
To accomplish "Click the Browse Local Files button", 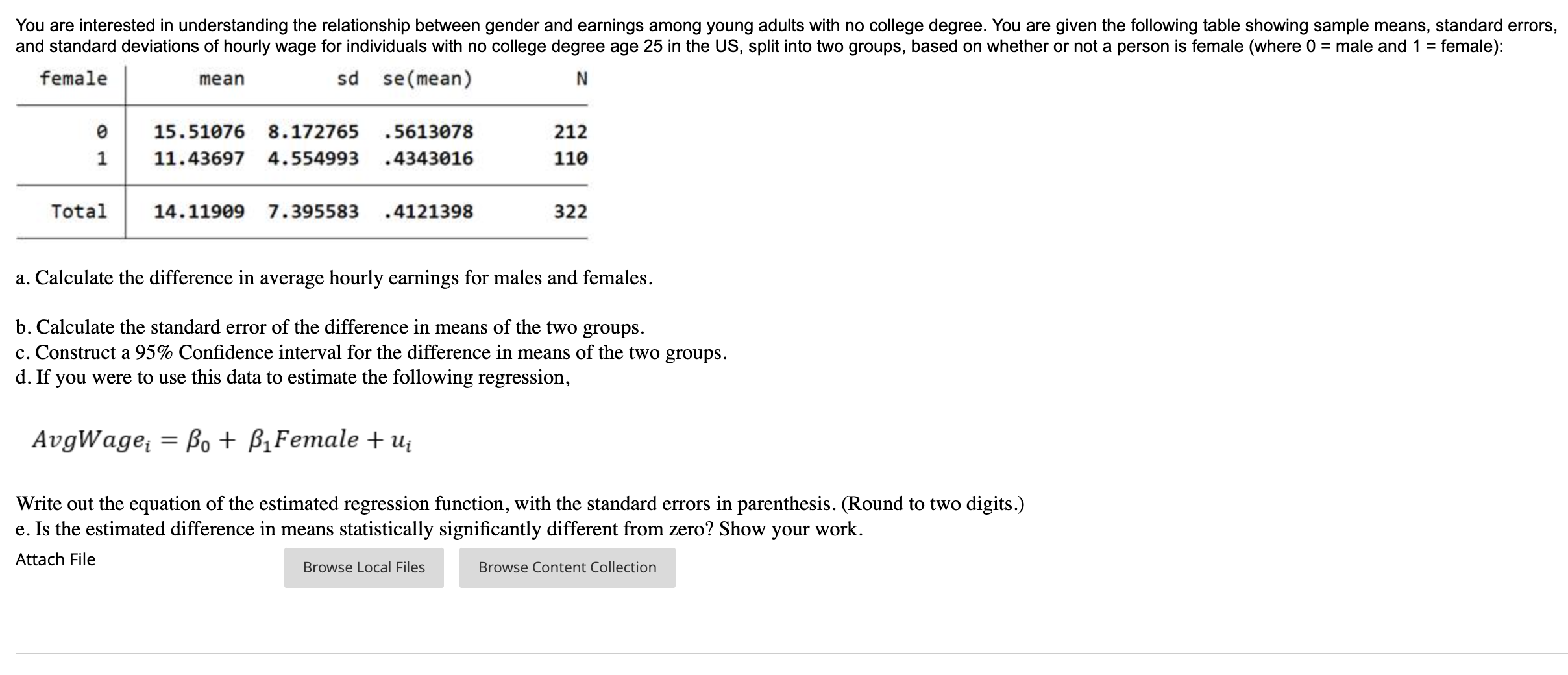I will point(363,567).
